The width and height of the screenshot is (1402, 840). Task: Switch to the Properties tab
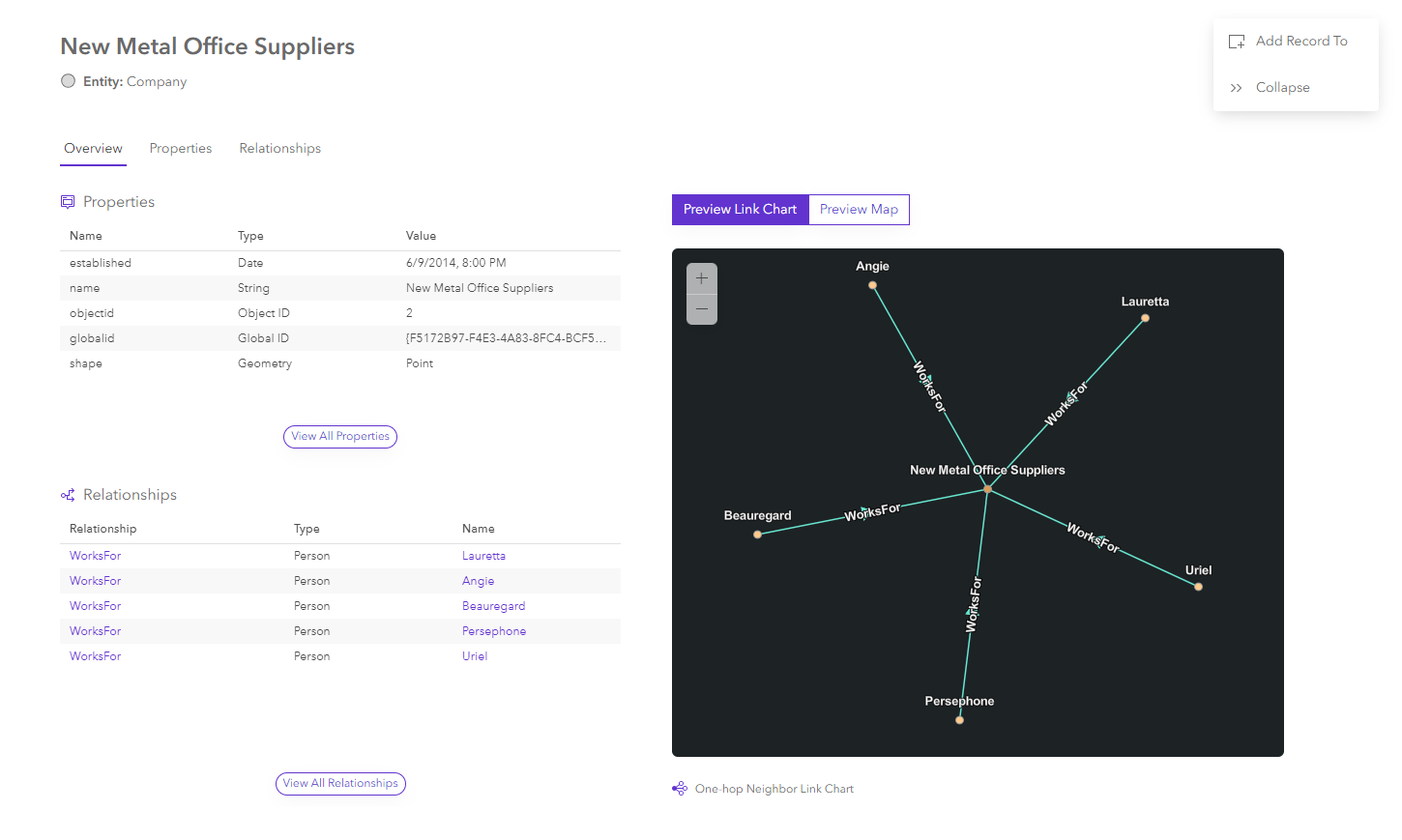coord(181,148)
